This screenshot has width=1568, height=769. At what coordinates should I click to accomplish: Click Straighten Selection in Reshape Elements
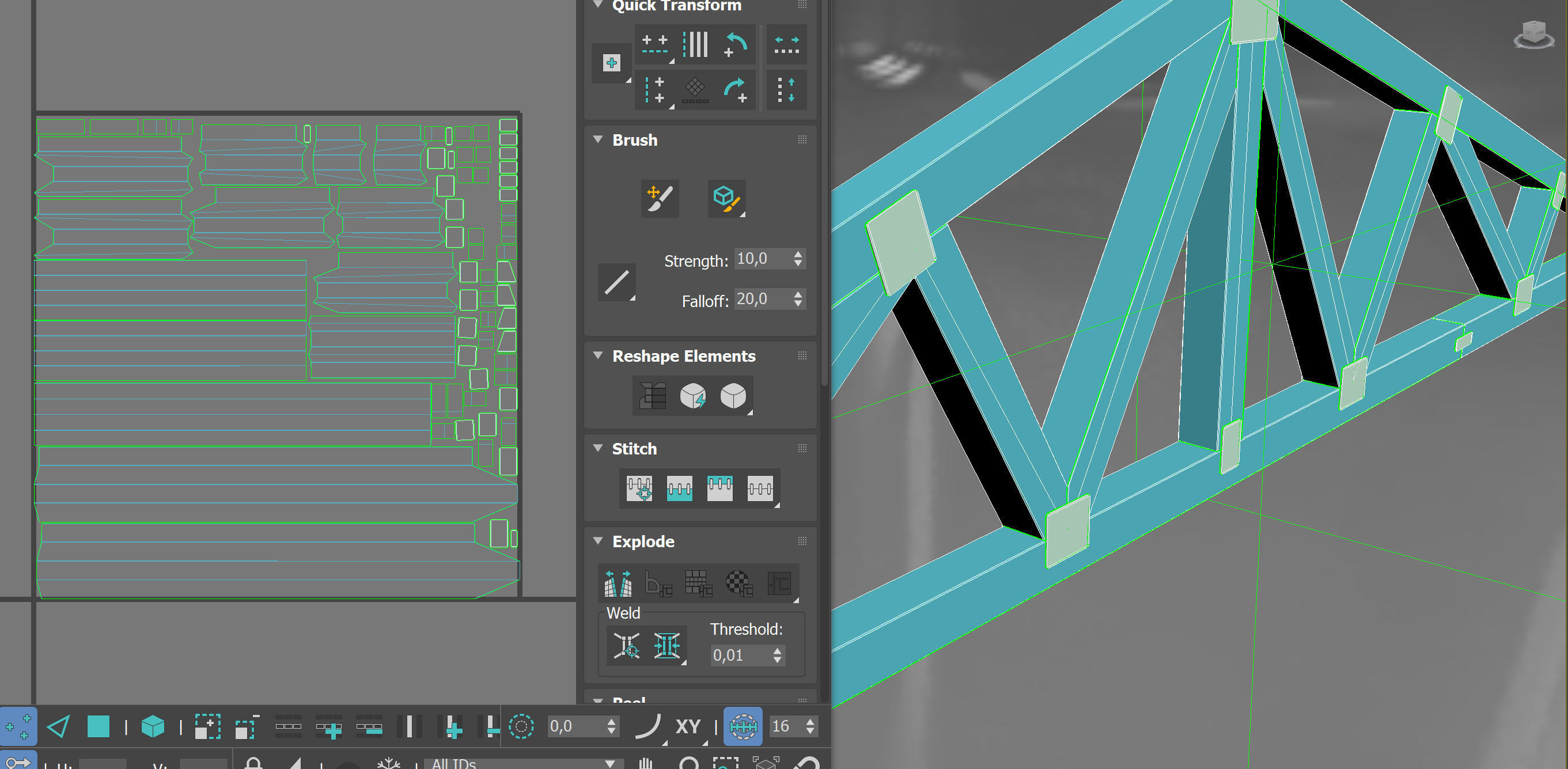tap(653, 396)
